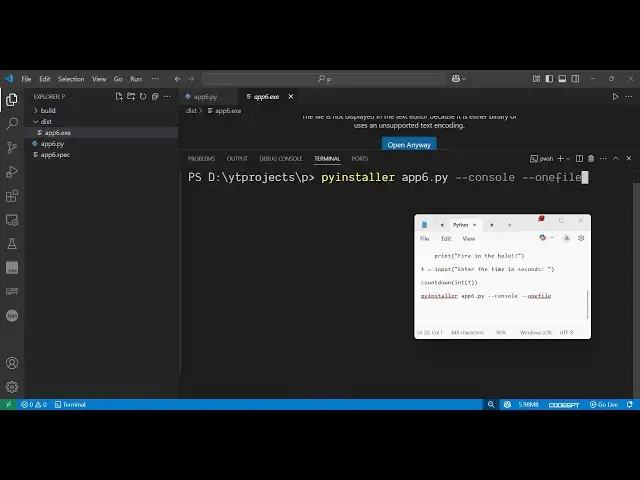Toggle bottom panel visibility

562,79
